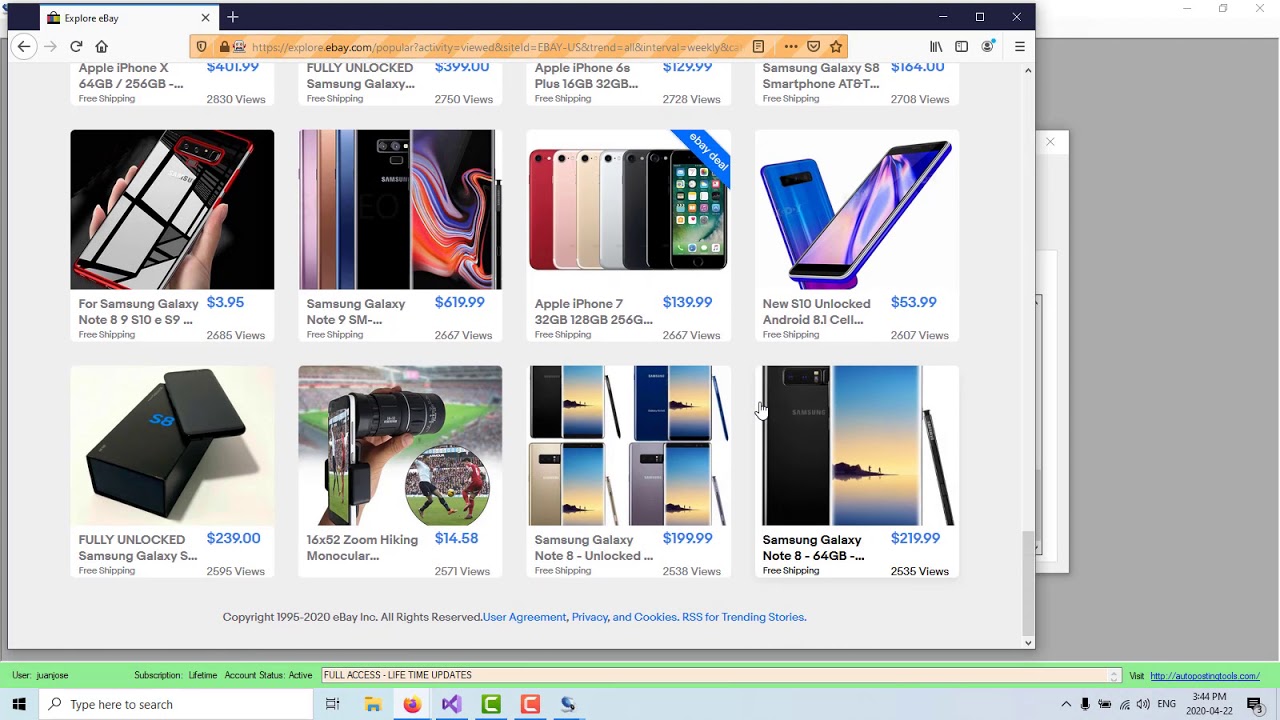Screen dimensions: 1280x720
Task: Click the page vertical scrollbar thumb
Action: (x=1028, y=582)
